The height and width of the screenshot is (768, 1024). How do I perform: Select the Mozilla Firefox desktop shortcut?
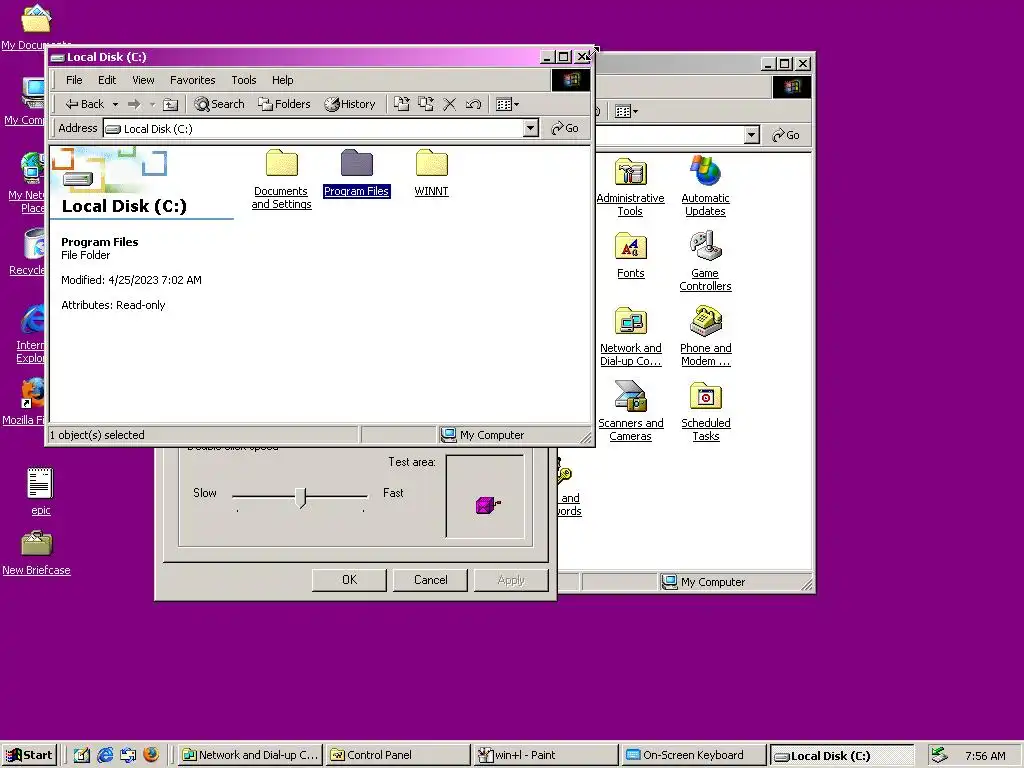tap(26, 401)
